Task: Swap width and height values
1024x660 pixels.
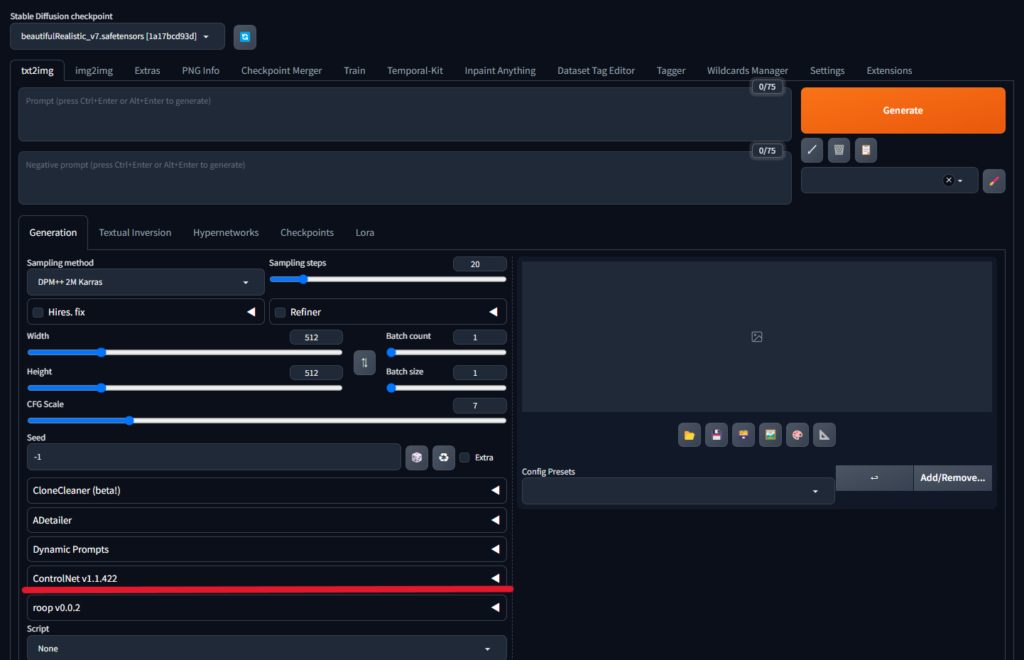Action: 364,362
